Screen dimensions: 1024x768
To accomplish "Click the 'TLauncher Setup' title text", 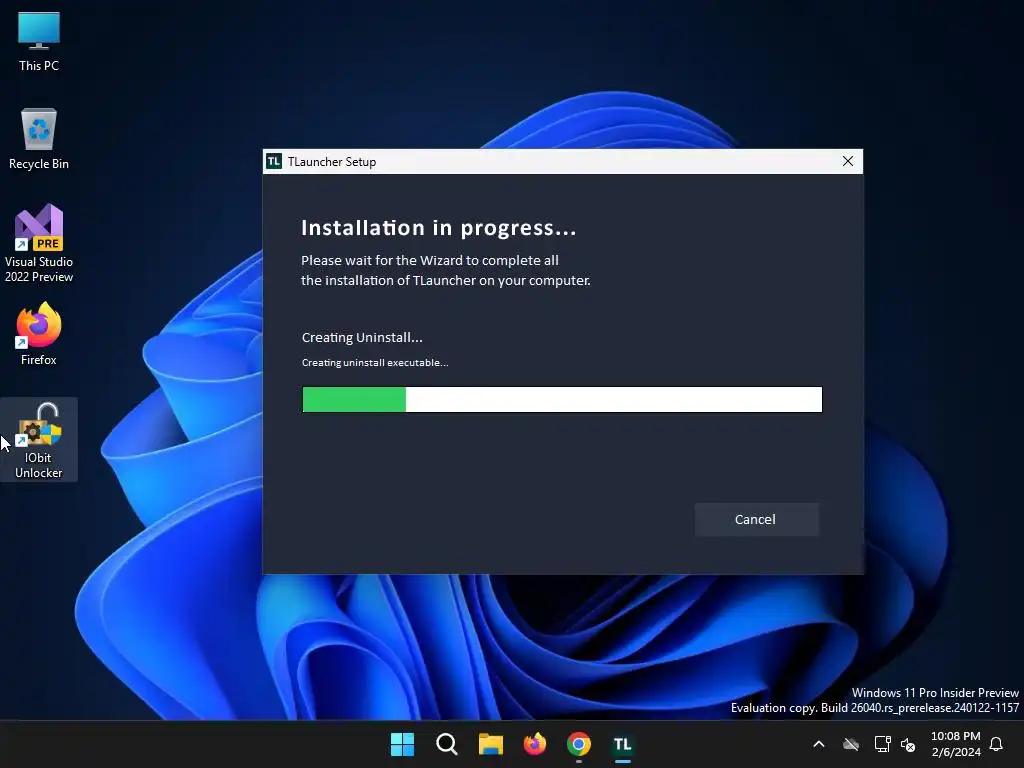I will click(x=332, y=162).
